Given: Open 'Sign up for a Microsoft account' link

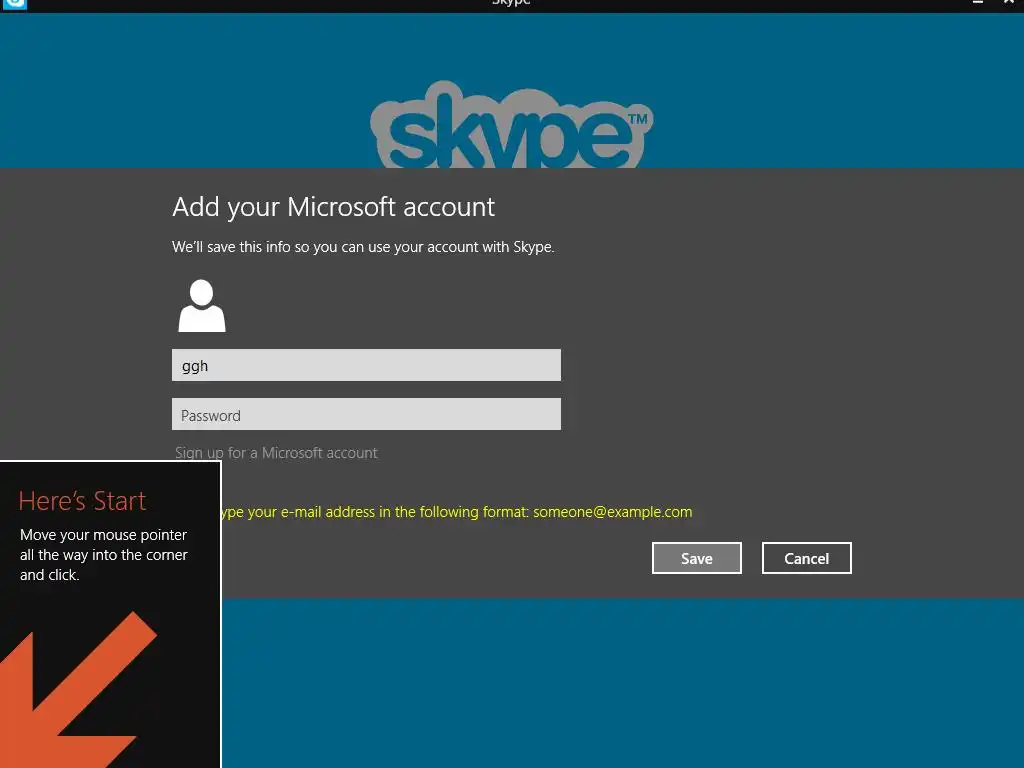Looking at the screenshot, I should pos(276,453).
